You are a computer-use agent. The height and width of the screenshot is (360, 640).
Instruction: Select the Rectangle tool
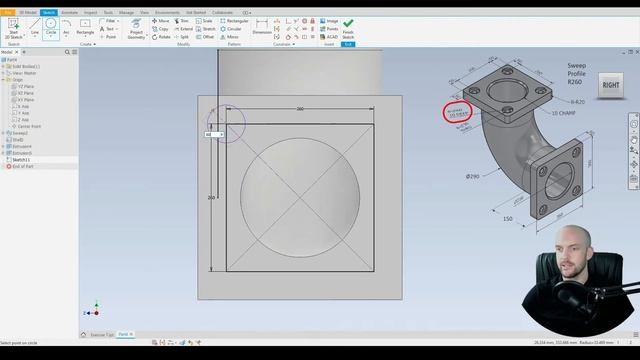[85, 27]
